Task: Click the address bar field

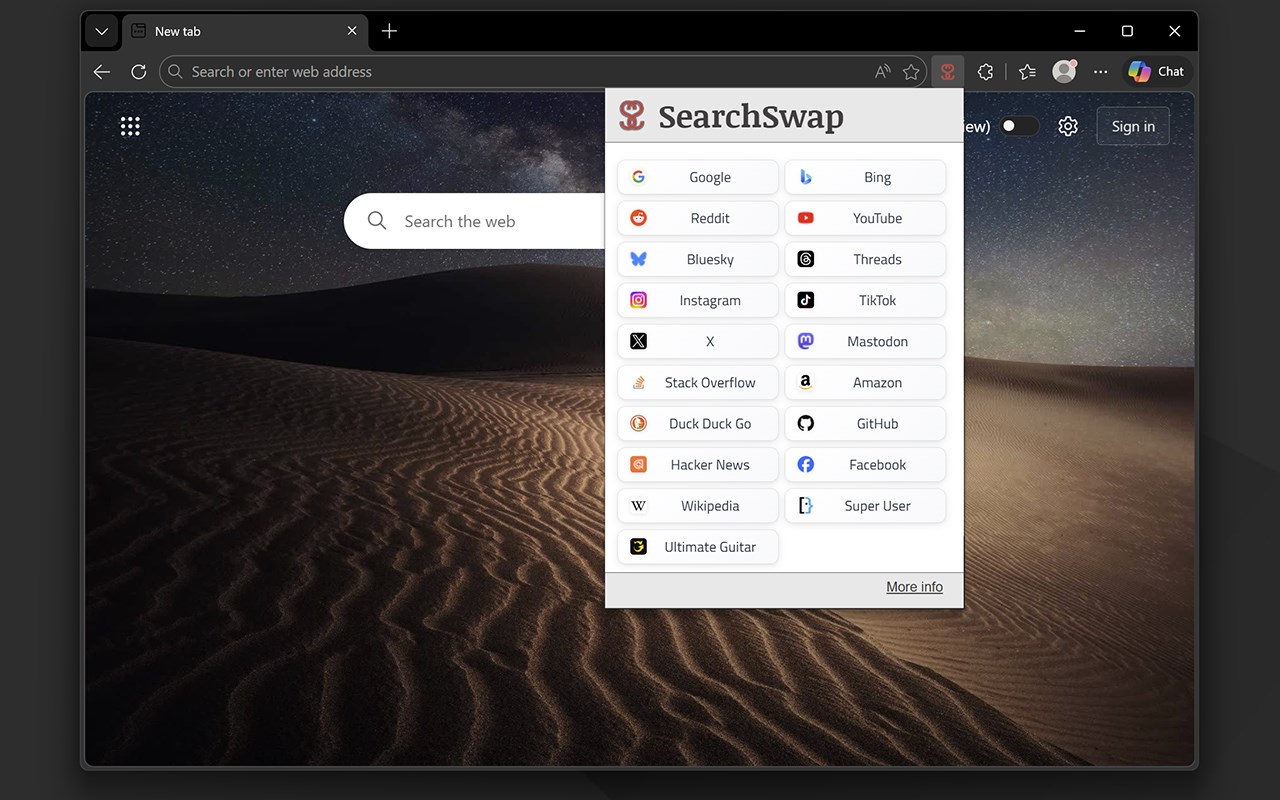Action: 544,72
